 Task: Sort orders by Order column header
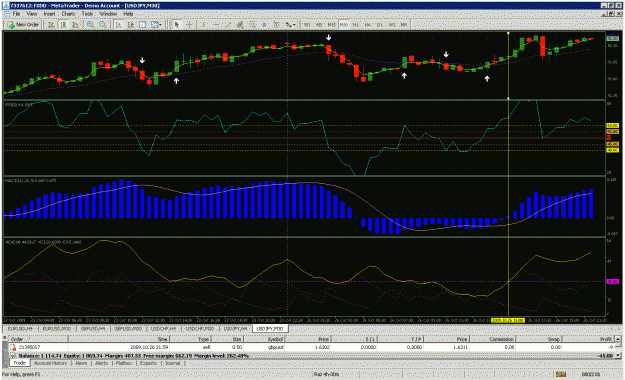click(x=38, y=339)
